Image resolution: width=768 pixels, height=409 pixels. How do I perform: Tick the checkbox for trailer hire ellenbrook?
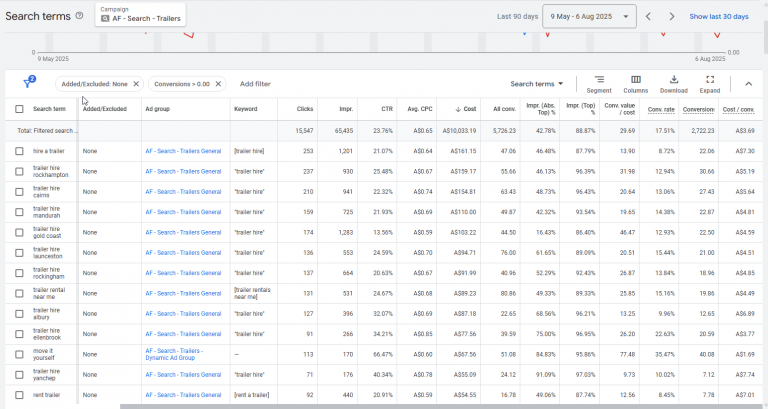pos(19,334)
